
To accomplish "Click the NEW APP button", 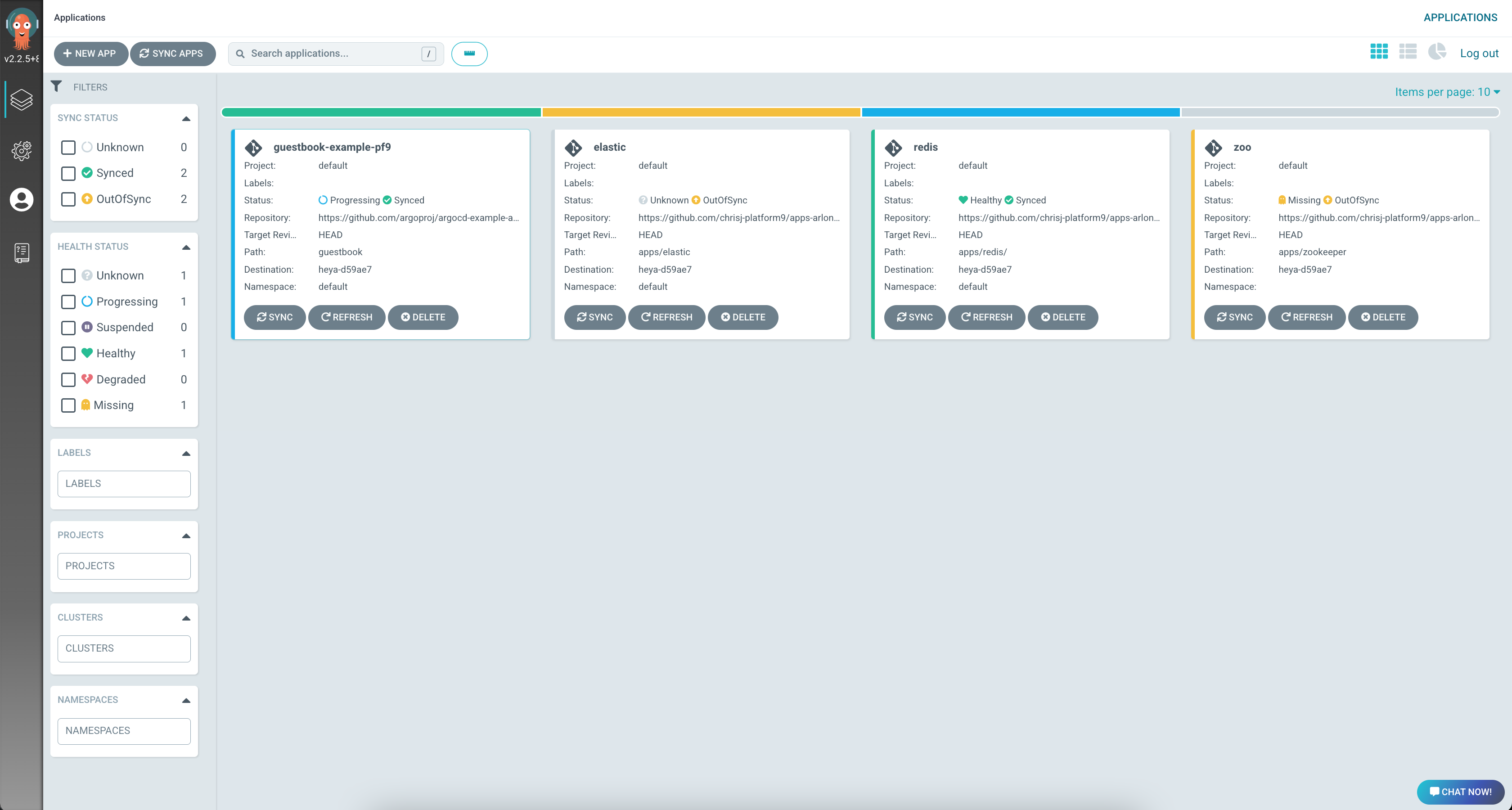I will (90, 54).
